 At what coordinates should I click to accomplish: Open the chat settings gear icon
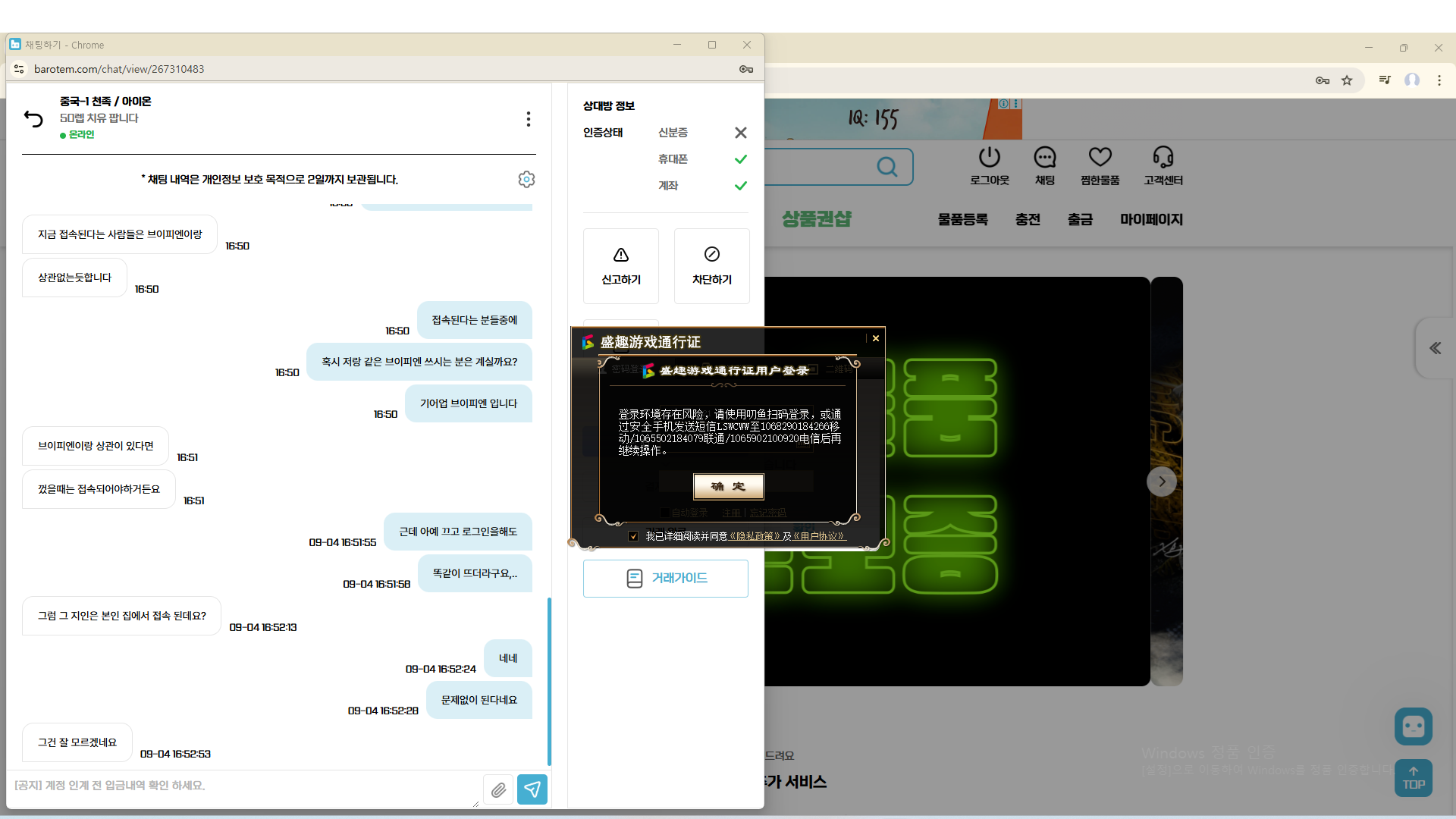point(526,180)
